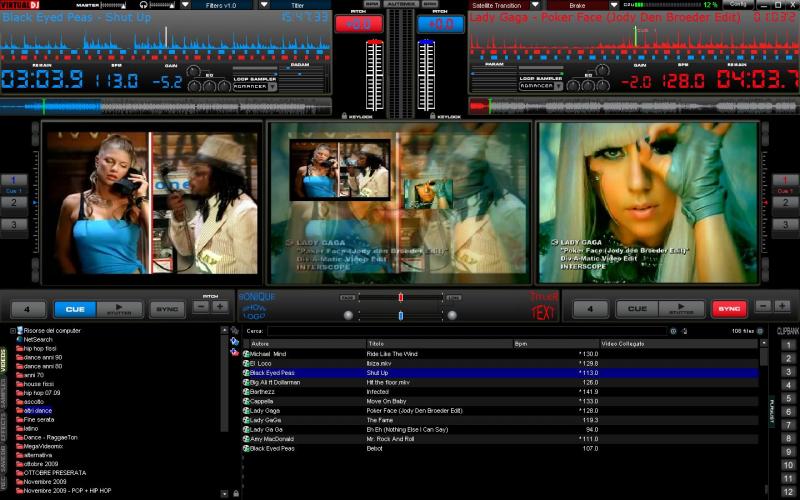The height and width of the screenshot is (500, 800).
Task: Toggle the red SYNC on right deck
Action: coord(729,309)
